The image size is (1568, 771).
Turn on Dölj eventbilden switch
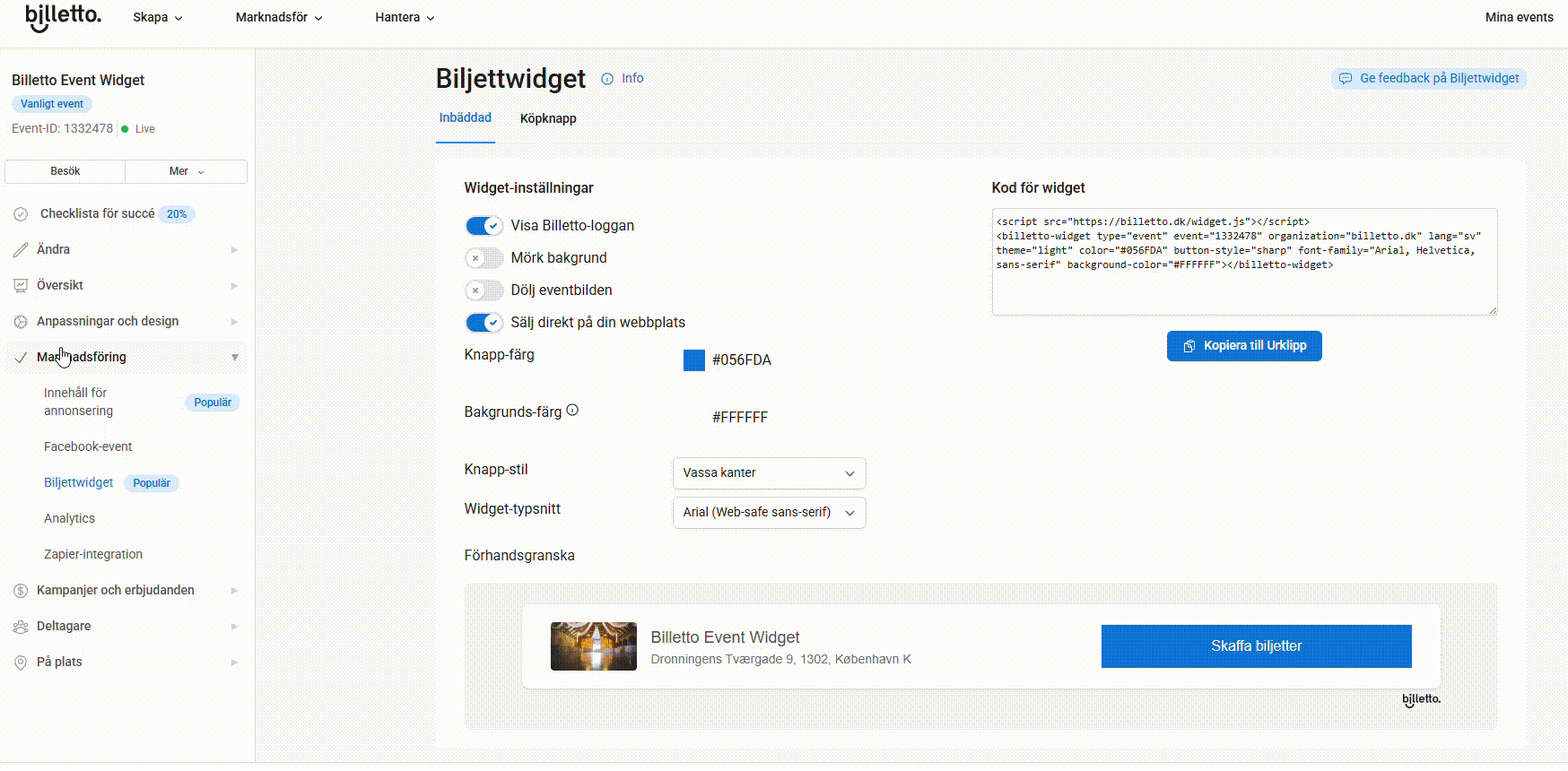pyautogui.click(x=483, y=290)
